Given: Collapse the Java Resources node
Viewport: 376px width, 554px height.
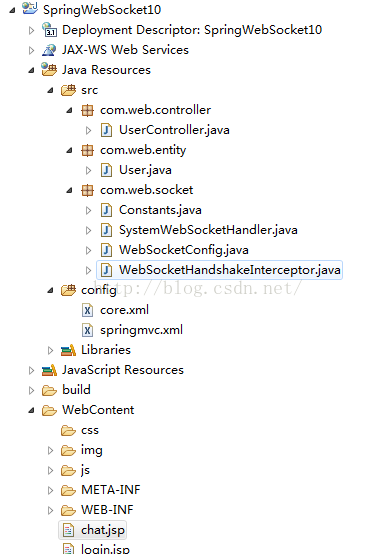Looking at the screenshot, I should (x=32, y=70).
